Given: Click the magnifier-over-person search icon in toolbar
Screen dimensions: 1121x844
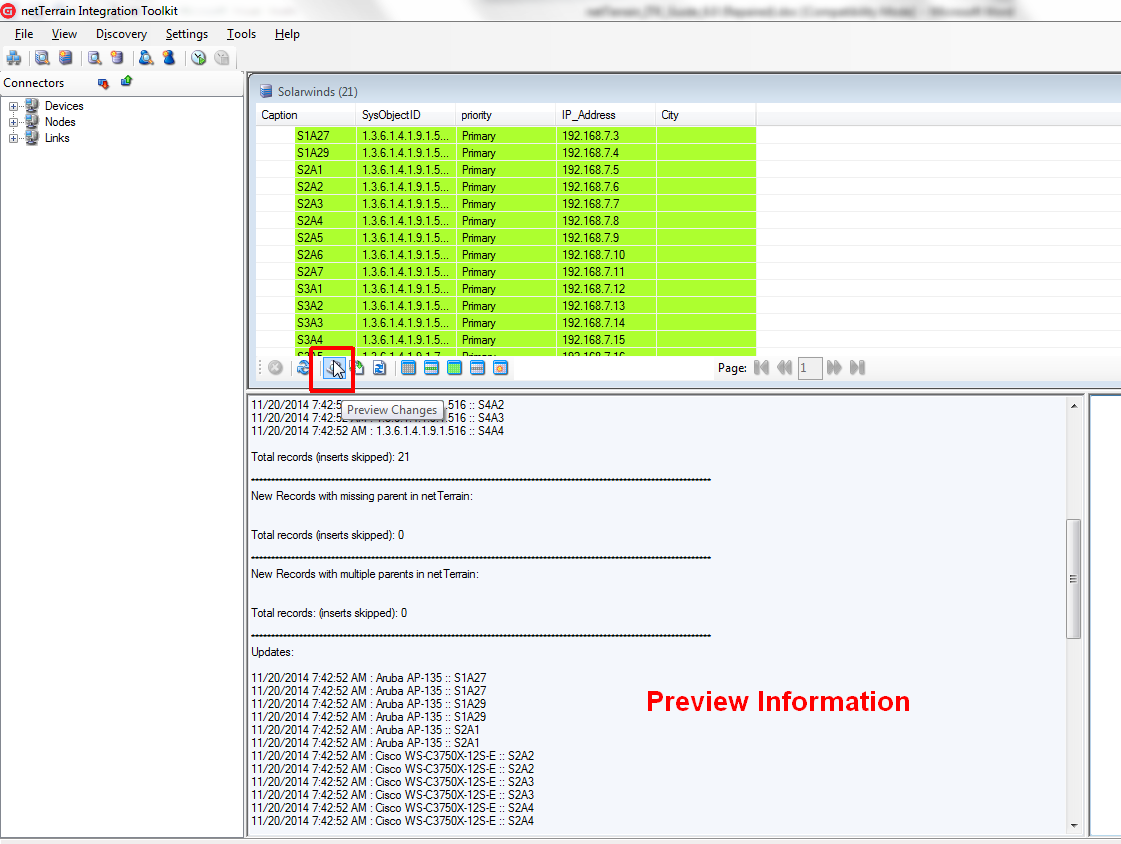Looking at the screenshot, I should pos(146,58).
